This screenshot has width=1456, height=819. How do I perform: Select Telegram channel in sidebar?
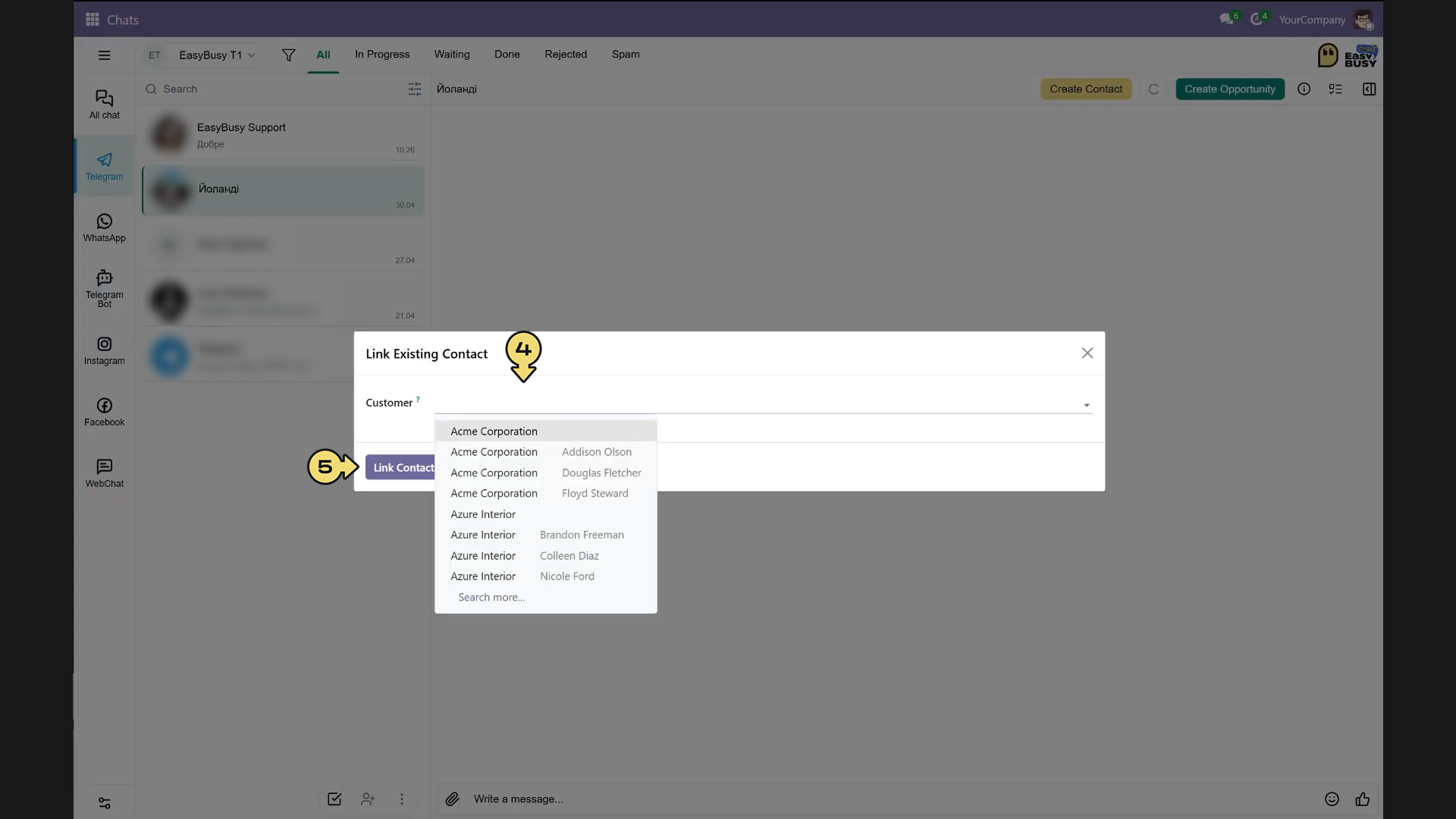[105, 166]
